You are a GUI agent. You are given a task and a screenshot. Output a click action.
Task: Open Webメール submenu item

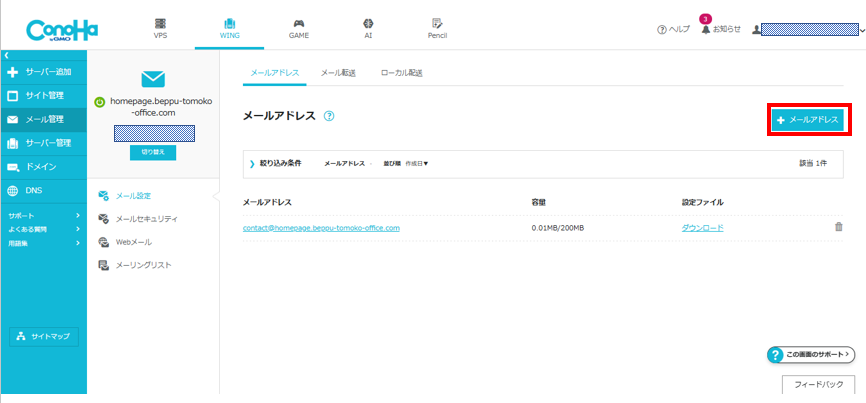(x=125, y=242)
